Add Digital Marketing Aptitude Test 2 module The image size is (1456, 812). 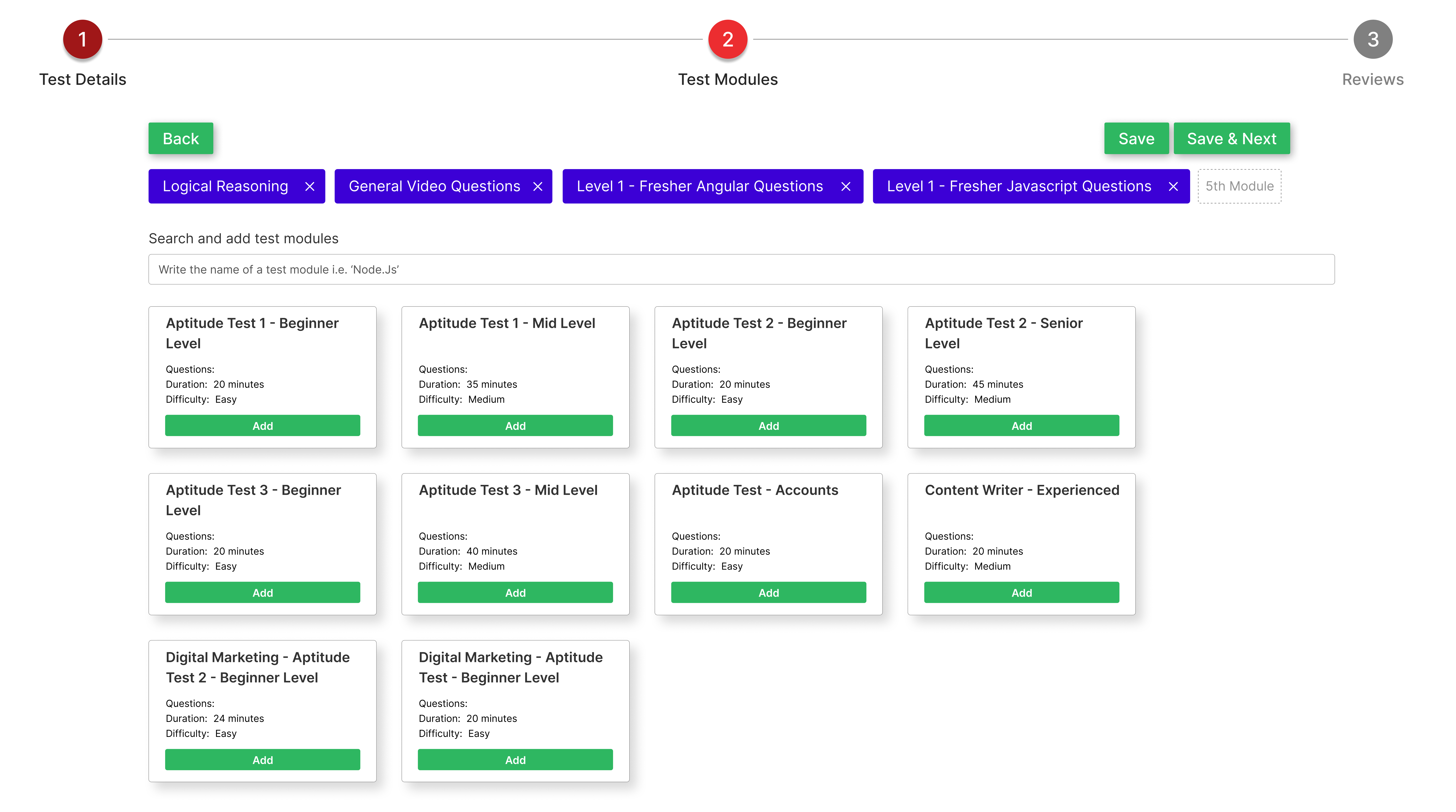[x=262, y=759]
